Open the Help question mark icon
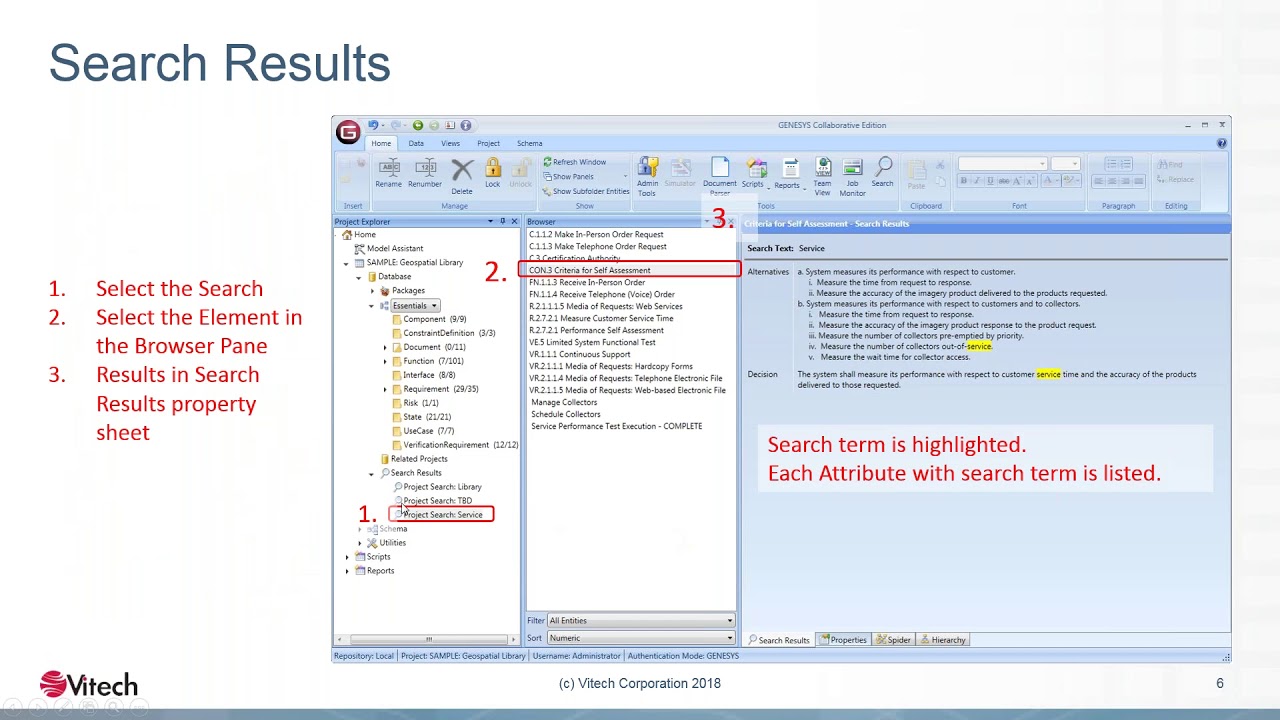 click(x=1221, y=143)
